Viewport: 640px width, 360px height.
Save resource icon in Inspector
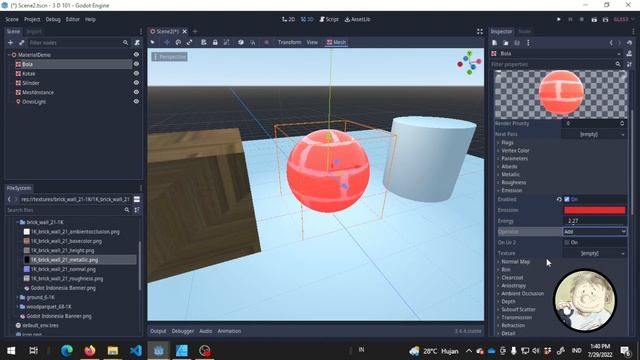pyautogui.click(x=517, y=43)
